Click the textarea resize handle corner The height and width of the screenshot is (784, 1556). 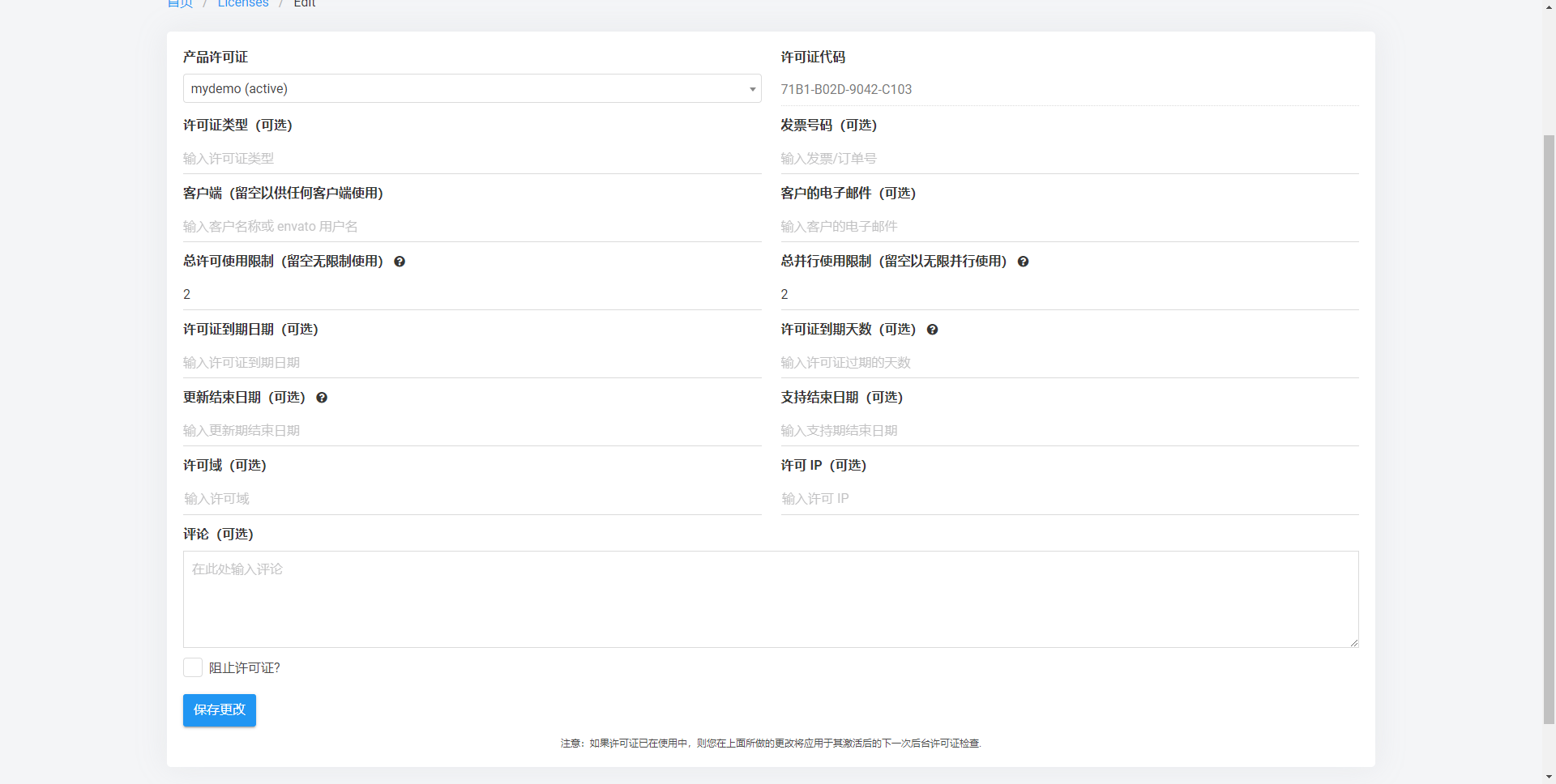(1353, 642)
